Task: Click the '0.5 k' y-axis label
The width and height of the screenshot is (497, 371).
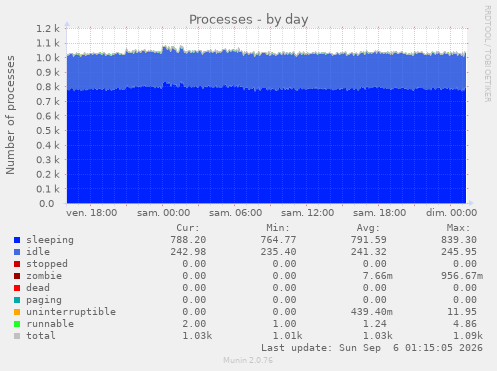Action: [x=48, y=131]
